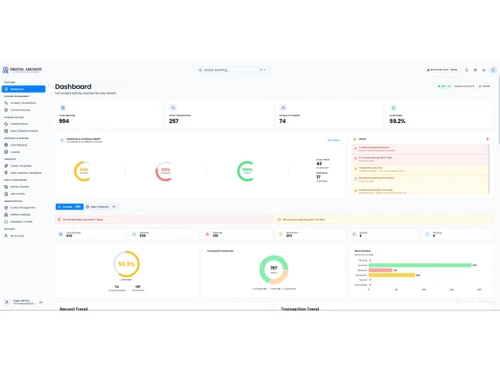Expand the first yellow alert row
The width and height of the screenshot is (500, 375).
click(420, 169)
